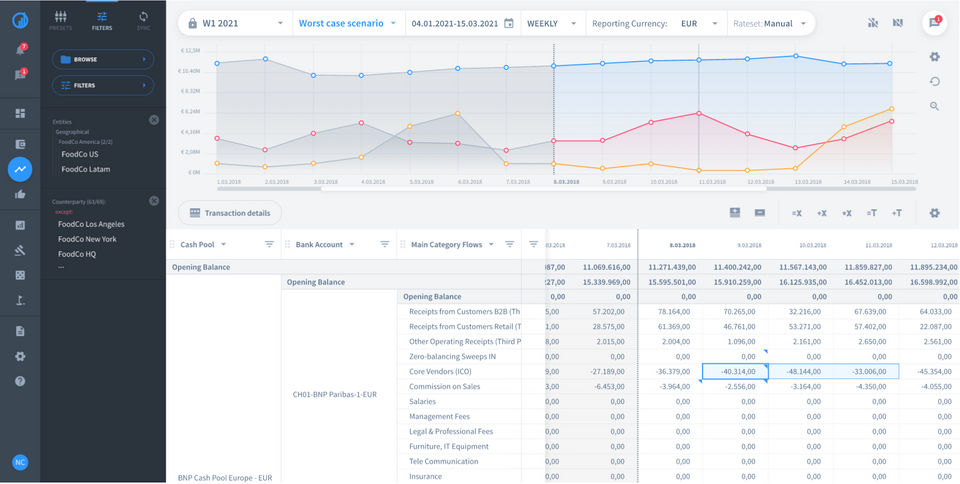Open the Rateset Manual dropdown

click(x=770, y=23)
